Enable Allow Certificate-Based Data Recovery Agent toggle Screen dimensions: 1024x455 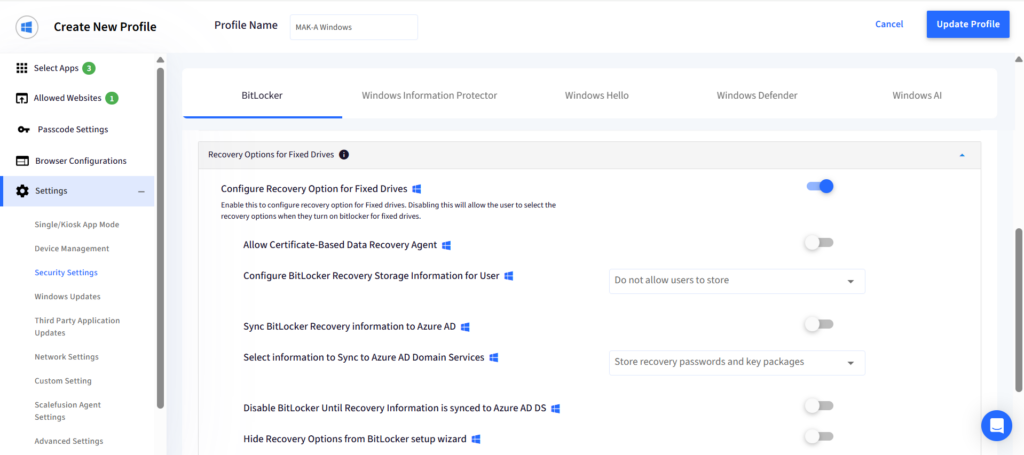tap(819, 243)
